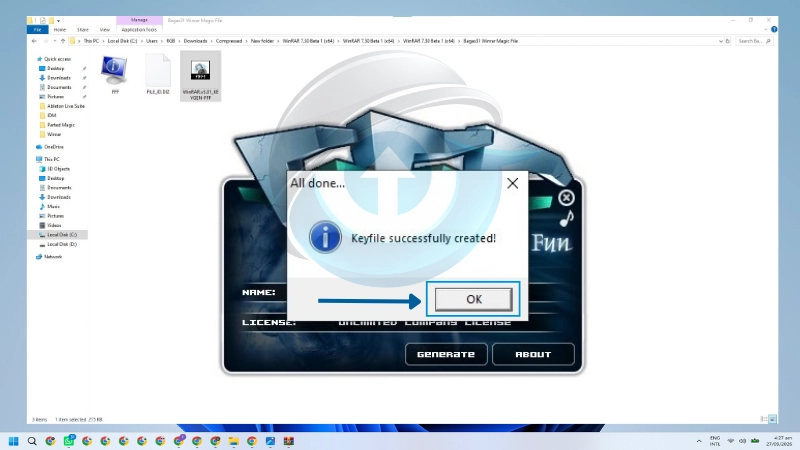Select the Manage contextual tab header
The height and width of the screenshot is (450, 800).
tap(139, 20)
